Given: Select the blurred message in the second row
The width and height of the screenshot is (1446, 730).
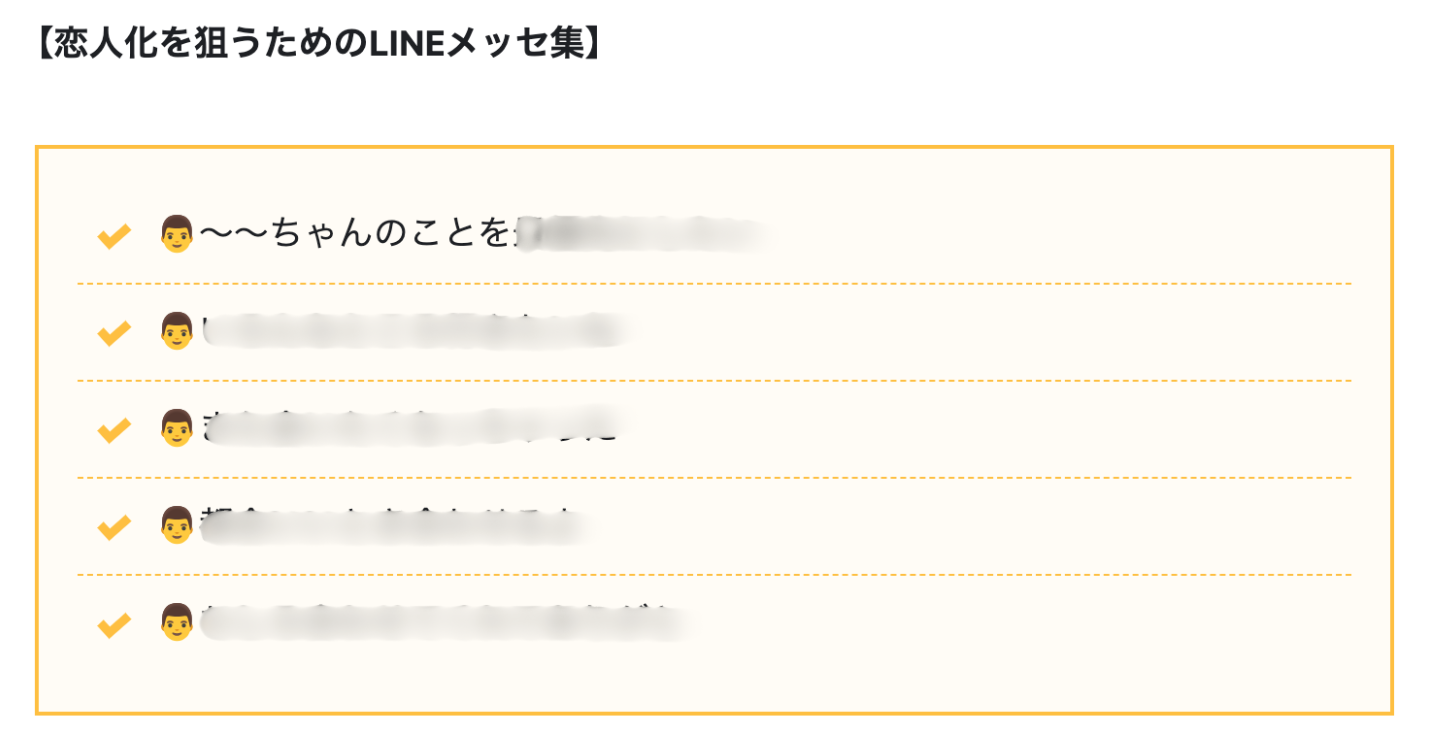Looking at the screenshot, I should 415,331.
